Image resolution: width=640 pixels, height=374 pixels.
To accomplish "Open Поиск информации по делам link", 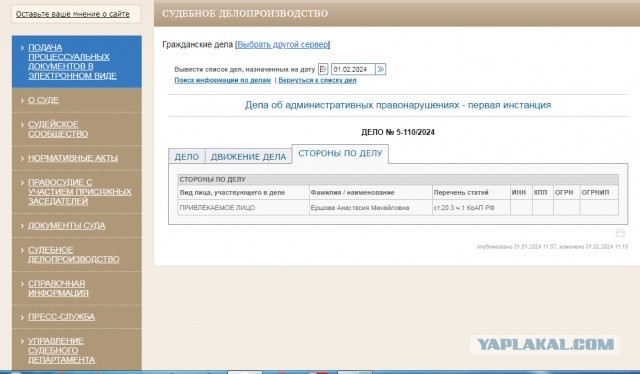I will pos(222,80).
